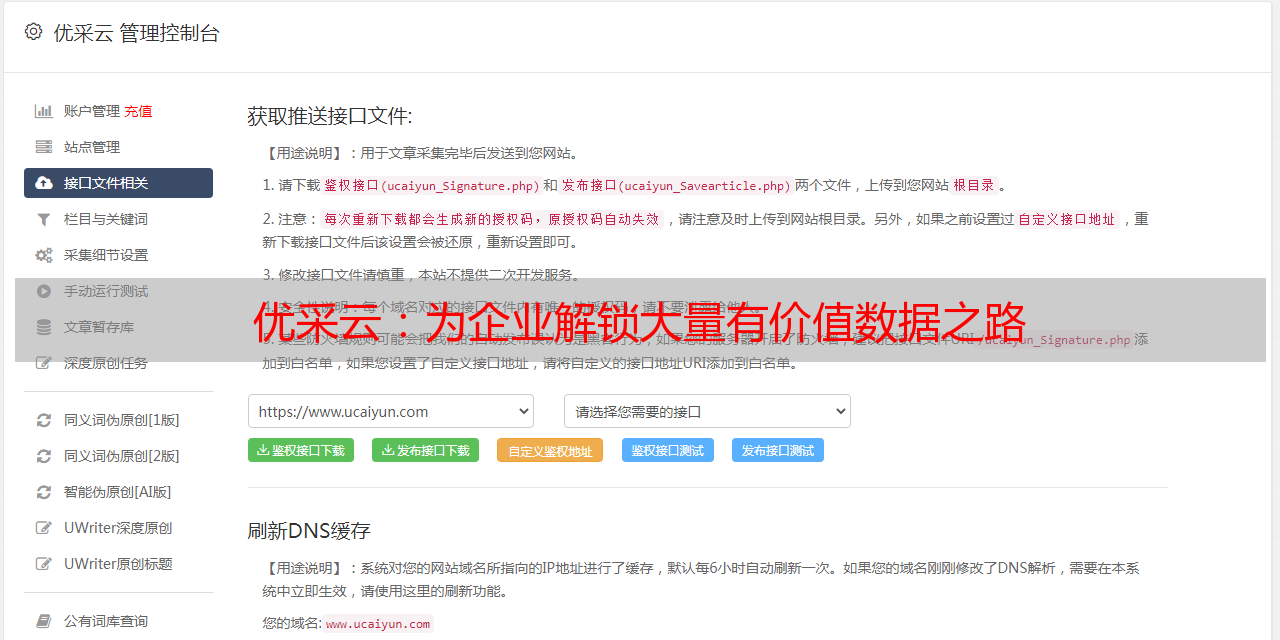Click the cloud upload icon for 接口文件相关
The image size is (1280, 640).
[44, 183]
